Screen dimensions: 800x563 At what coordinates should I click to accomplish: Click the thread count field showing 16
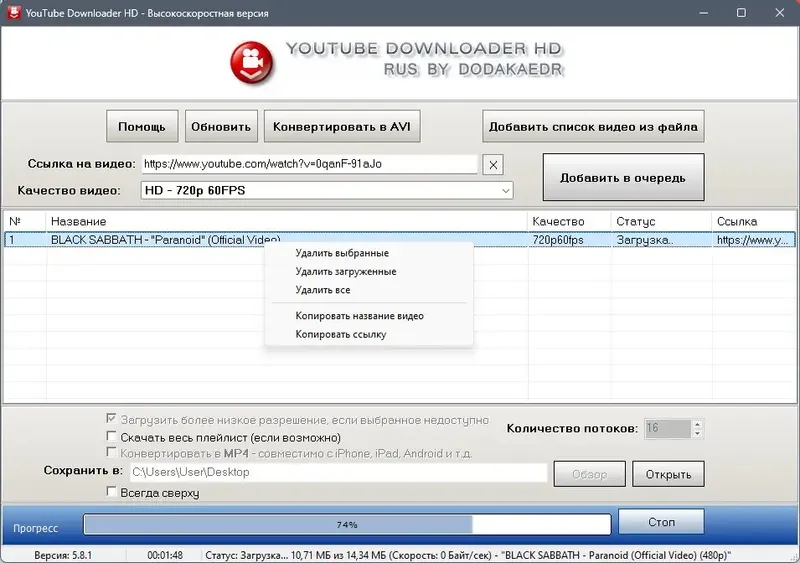[667, 428]
